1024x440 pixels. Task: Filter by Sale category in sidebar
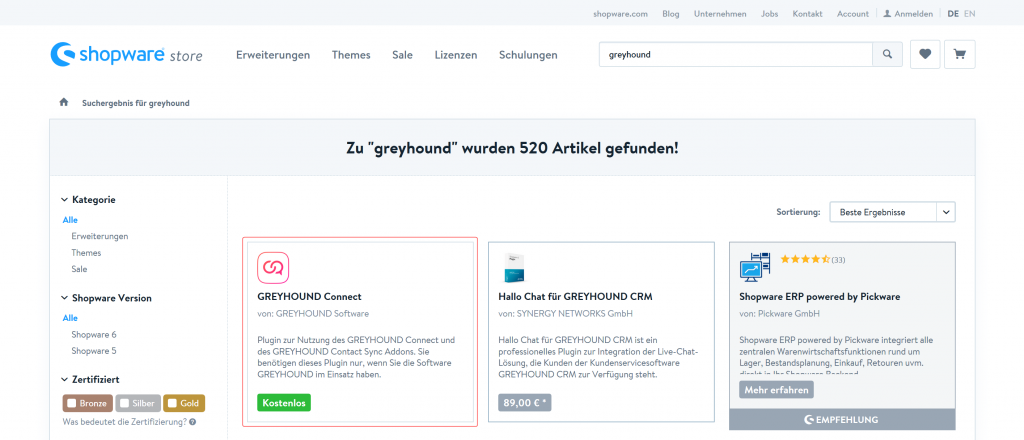(79, 269)
